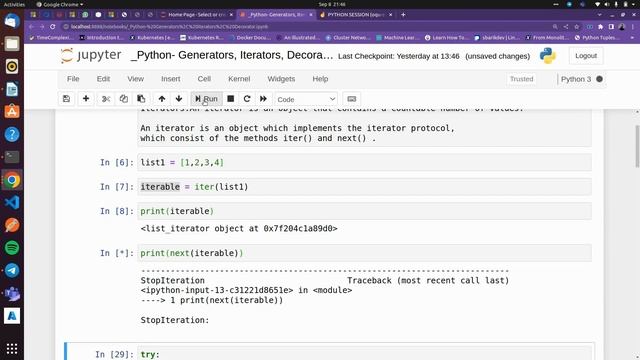Click the notebook title to rename
640x360 pixels.
(232, 55)
